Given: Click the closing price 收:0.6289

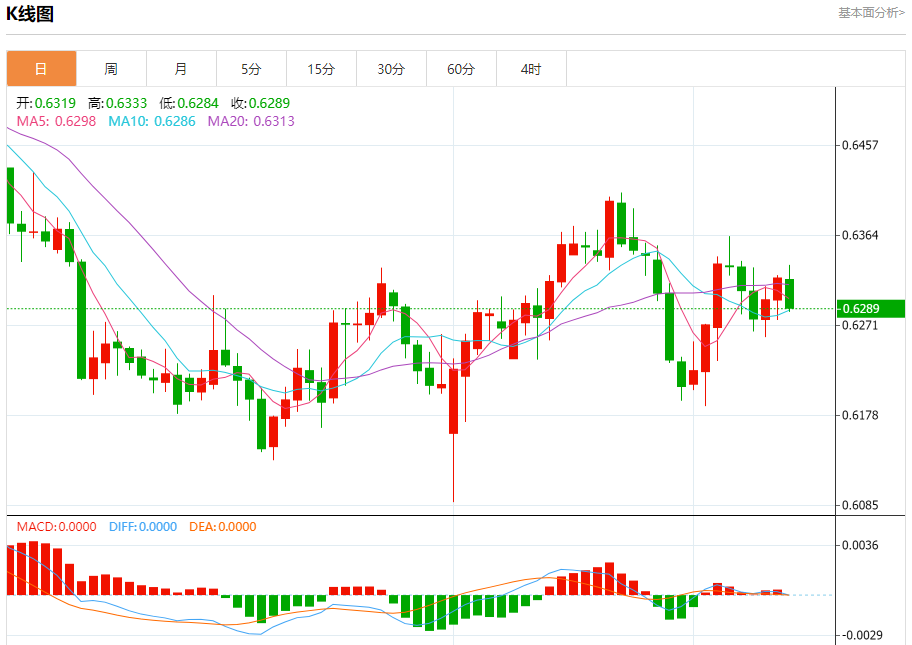Looking at the screenshot, I should pos(261,103).
